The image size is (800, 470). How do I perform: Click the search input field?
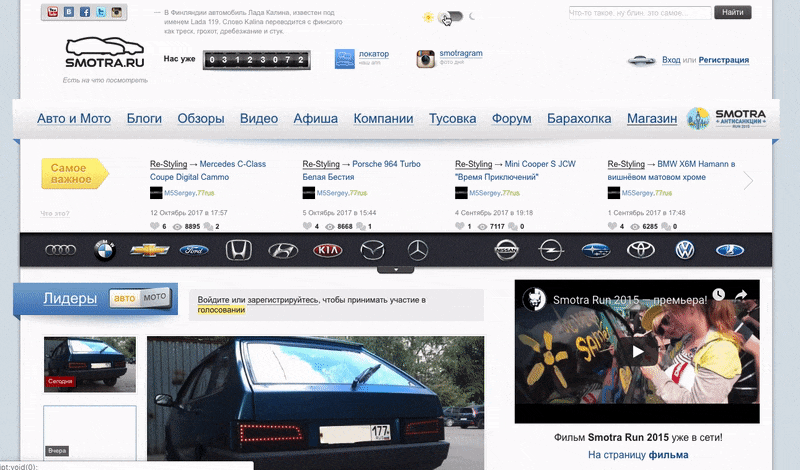tap(640, 13)
